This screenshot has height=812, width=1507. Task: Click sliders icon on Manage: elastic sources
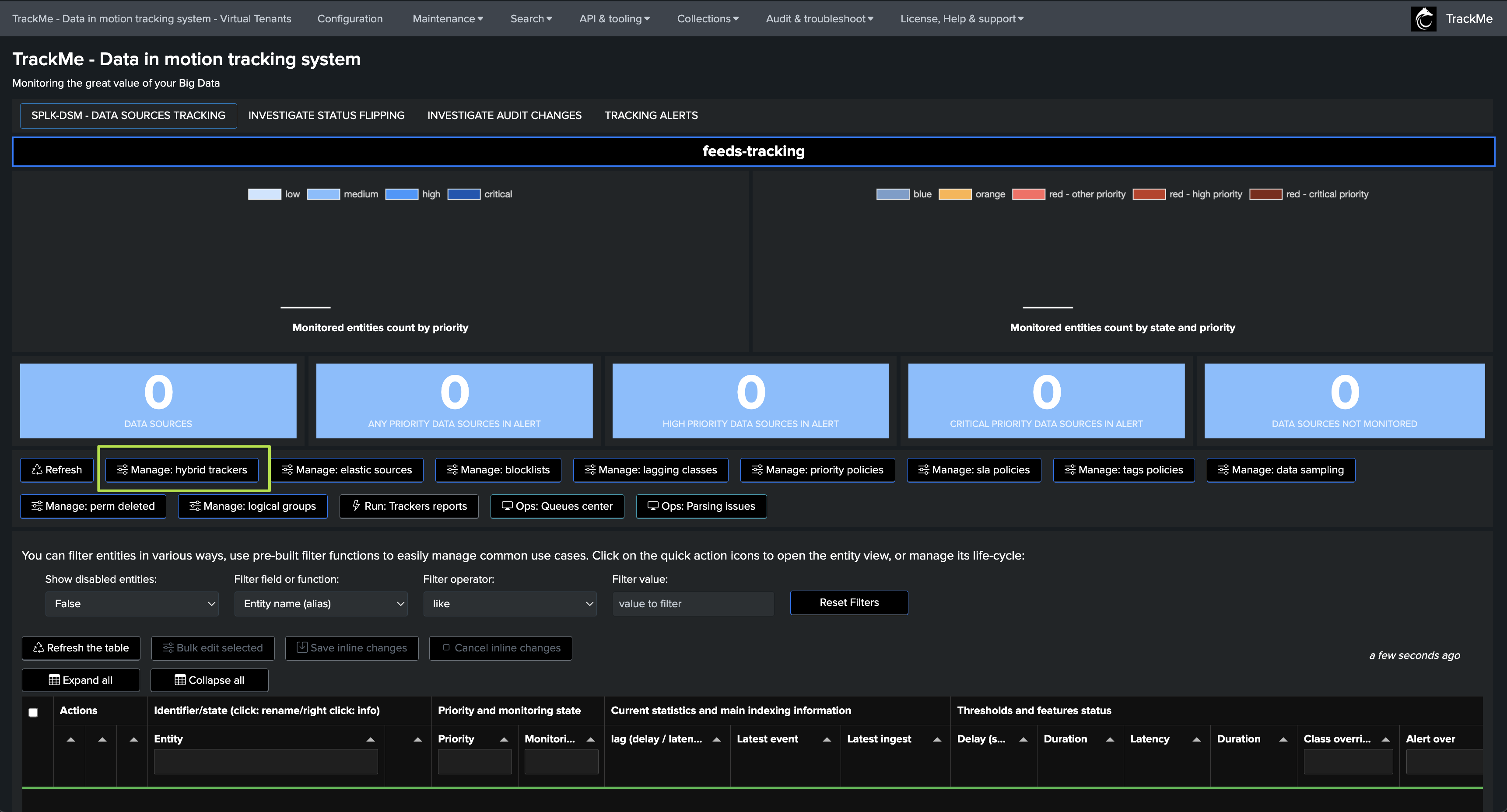[287, 470]
